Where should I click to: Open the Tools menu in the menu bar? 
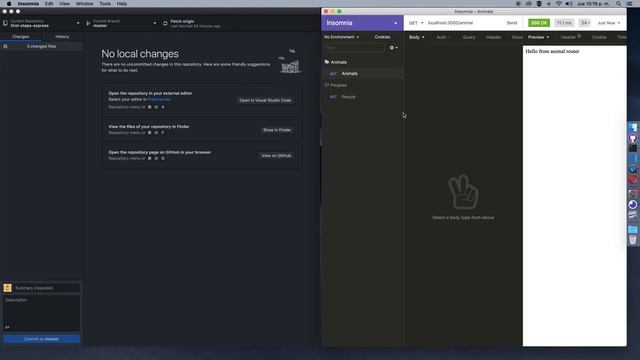(x=105, y=4)
